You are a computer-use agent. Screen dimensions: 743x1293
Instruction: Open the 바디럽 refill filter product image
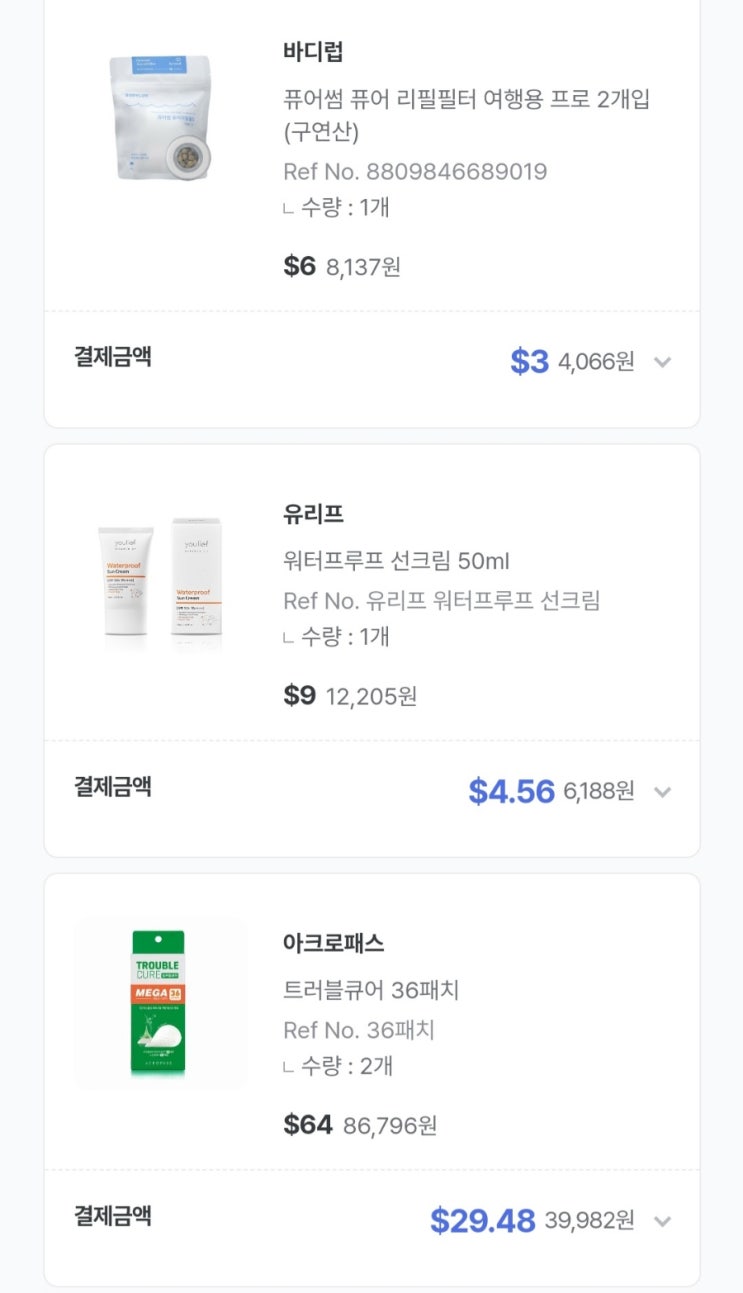160,118
